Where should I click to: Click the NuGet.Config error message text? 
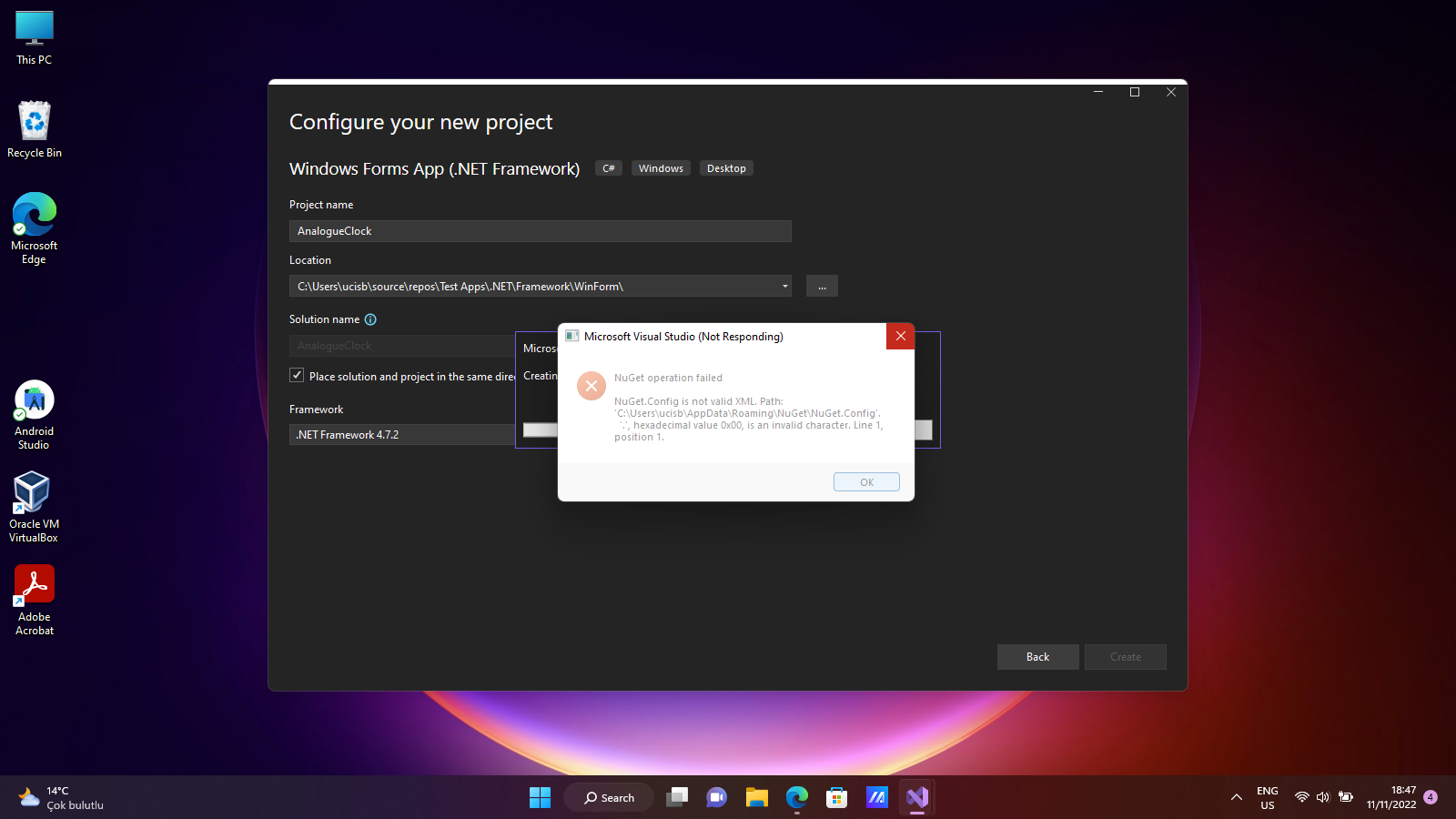(749, 419)
